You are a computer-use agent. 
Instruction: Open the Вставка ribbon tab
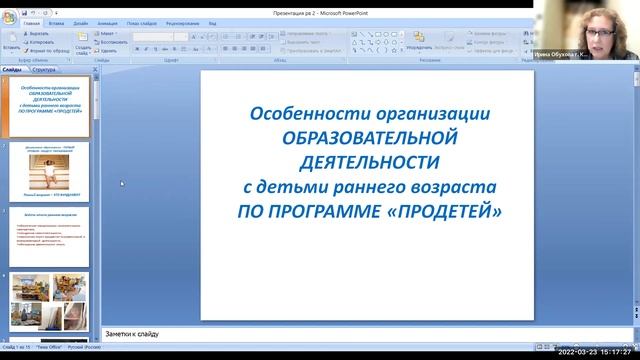click(x=56, y=24)
